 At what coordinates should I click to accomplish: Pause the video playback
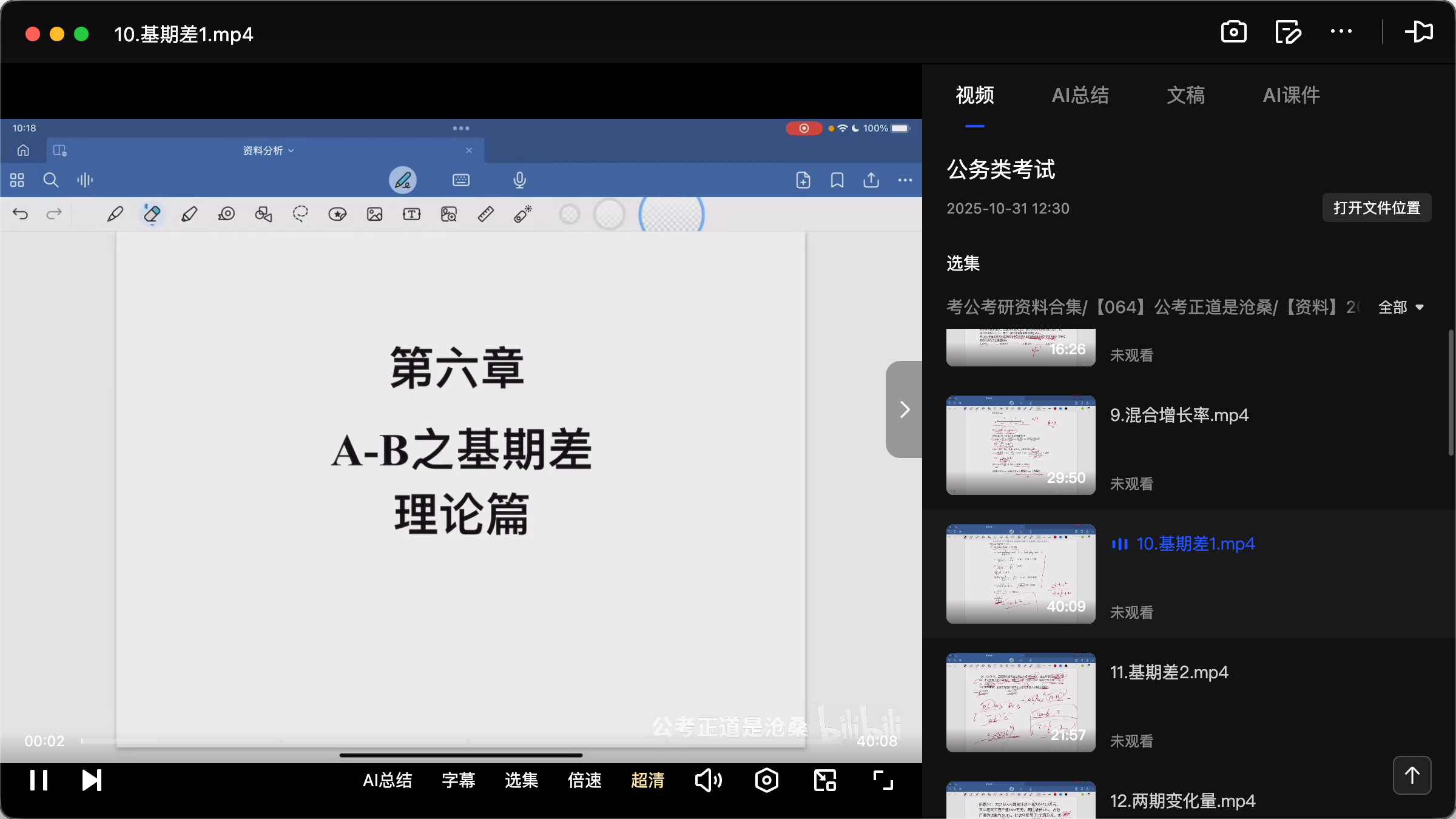coord(38,780)
